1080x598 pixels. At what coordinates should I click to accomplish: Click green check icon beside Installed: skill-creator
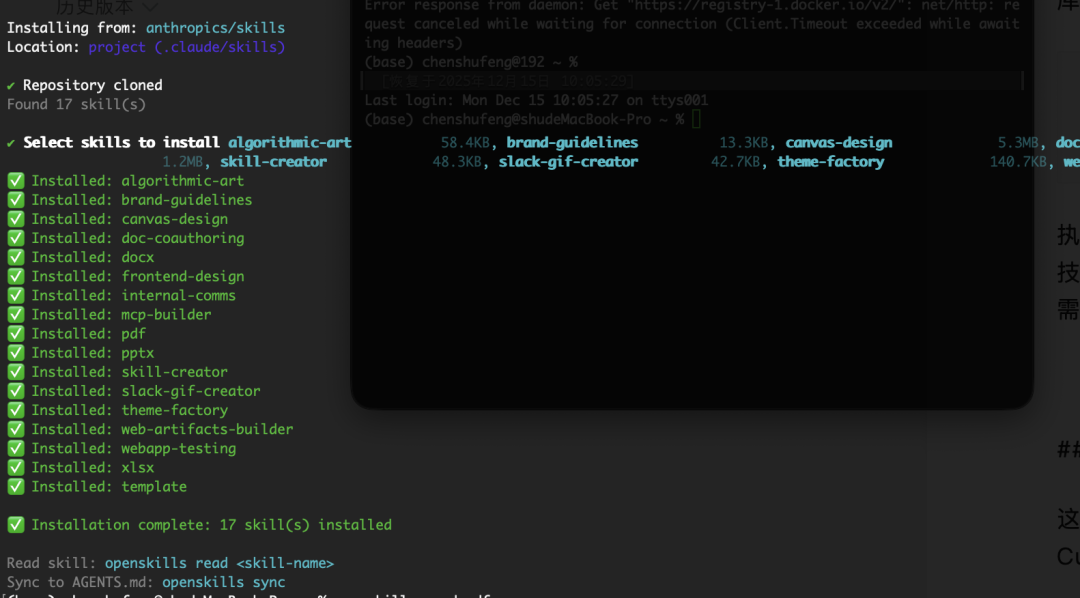(x=15, y=372)
